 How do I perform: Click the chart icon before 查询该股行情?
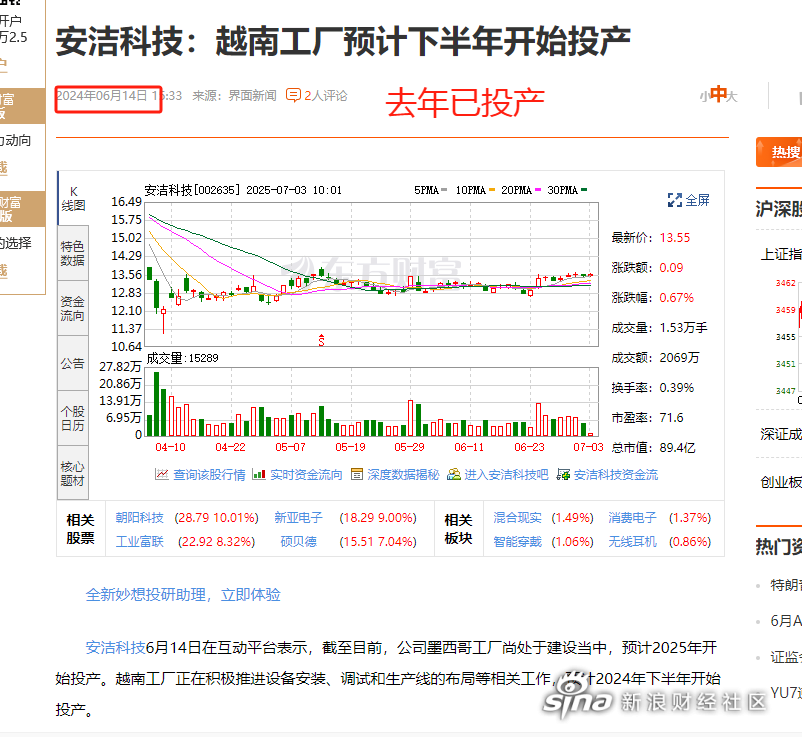coord(162,475)
